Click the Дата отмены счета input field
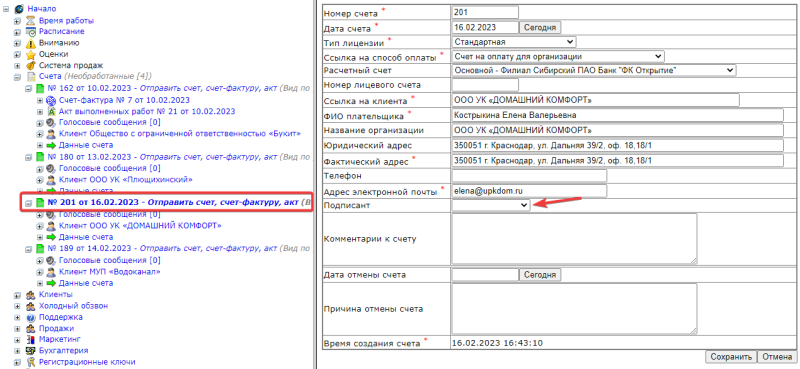800x369 pixels. (485, 275)
